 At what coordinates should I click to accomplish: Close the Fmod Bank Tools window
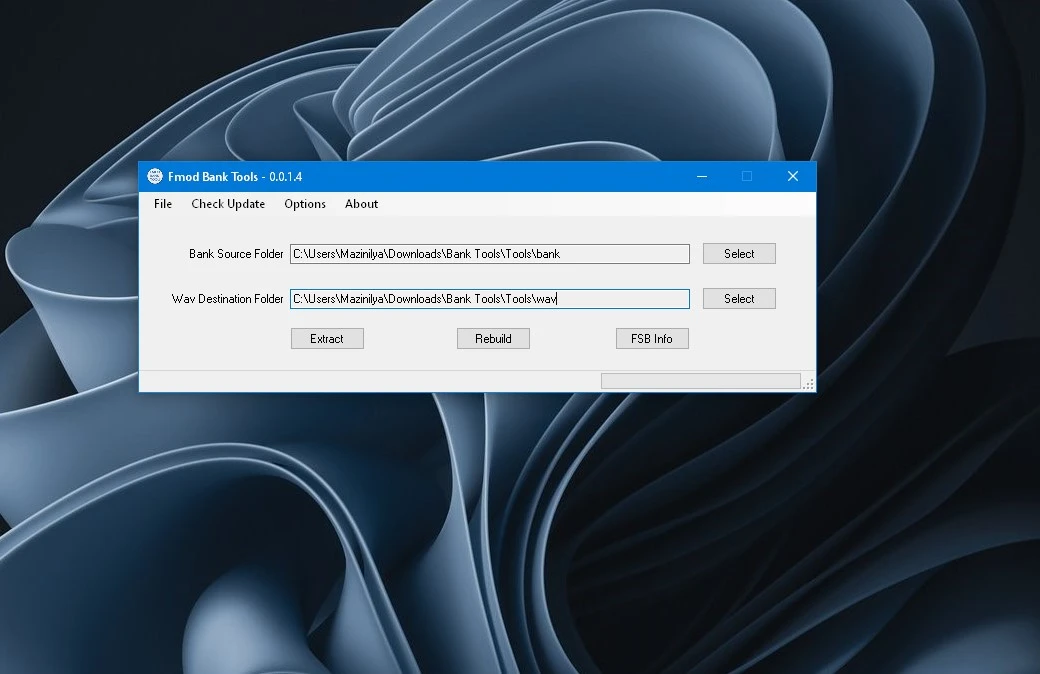pos(793,176)
